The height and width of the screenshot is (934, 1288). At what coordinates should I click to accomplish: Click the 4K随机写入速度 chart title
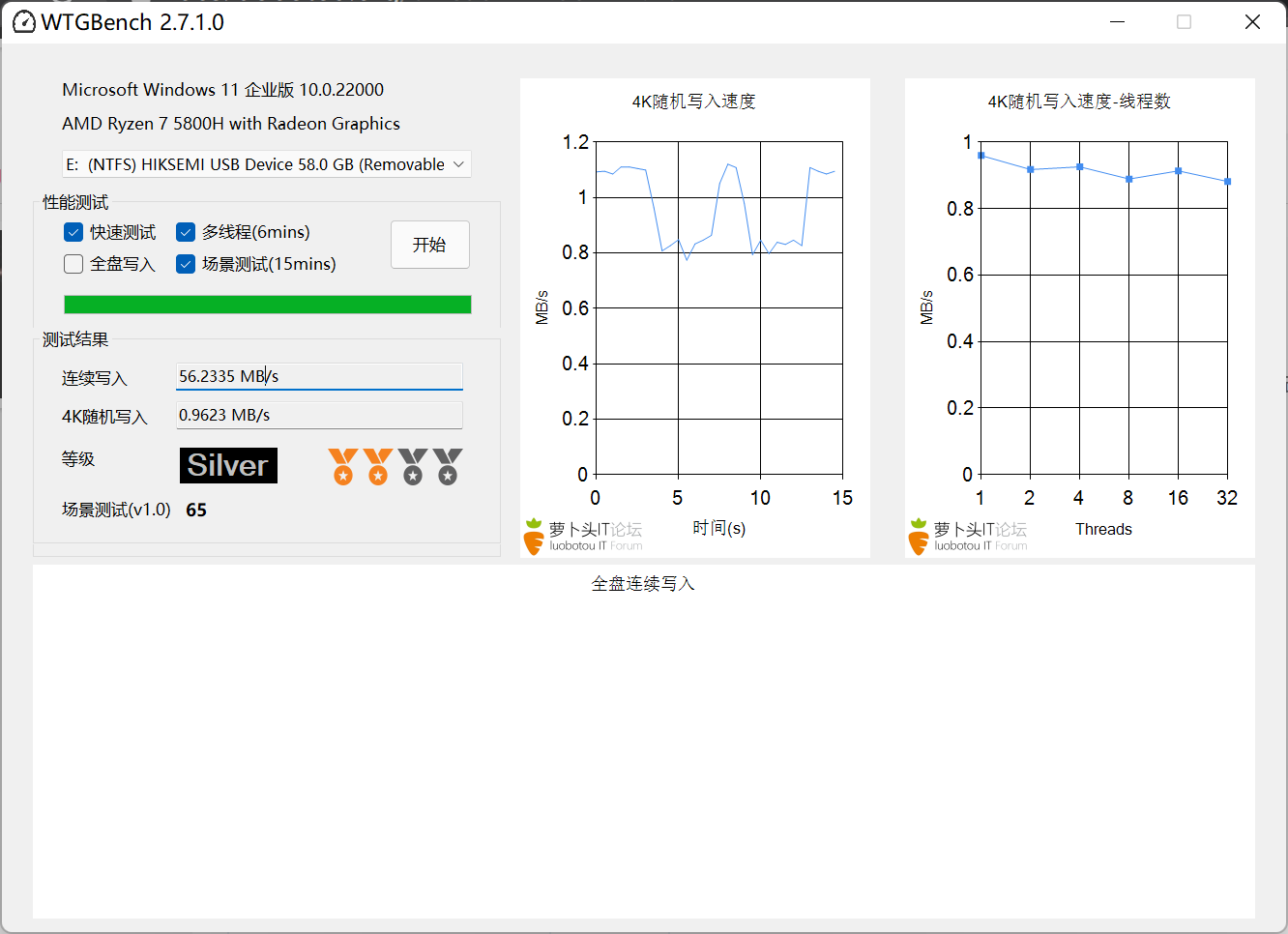(694, 102)
